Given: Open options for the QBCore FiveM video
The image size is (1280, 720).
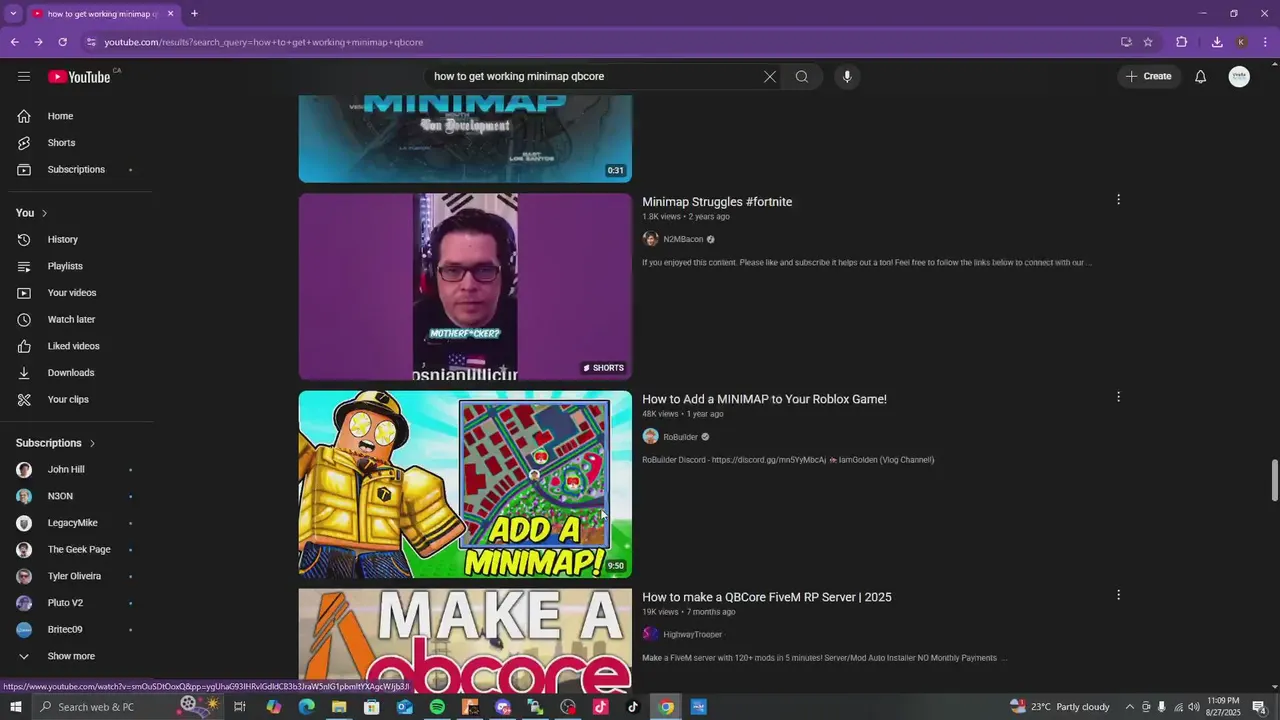Looking at the screenshot, I should click(1118, 595).
